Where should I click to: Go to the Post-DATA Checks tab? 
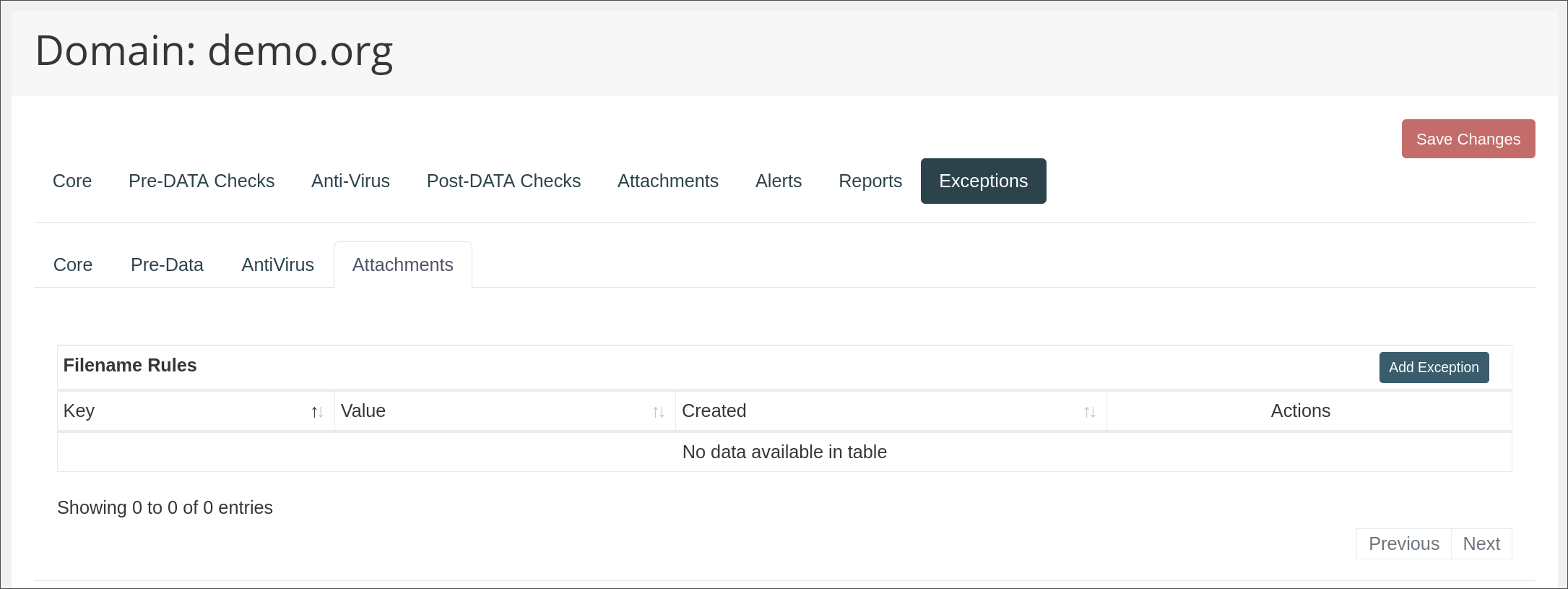(x=503, y=181)
